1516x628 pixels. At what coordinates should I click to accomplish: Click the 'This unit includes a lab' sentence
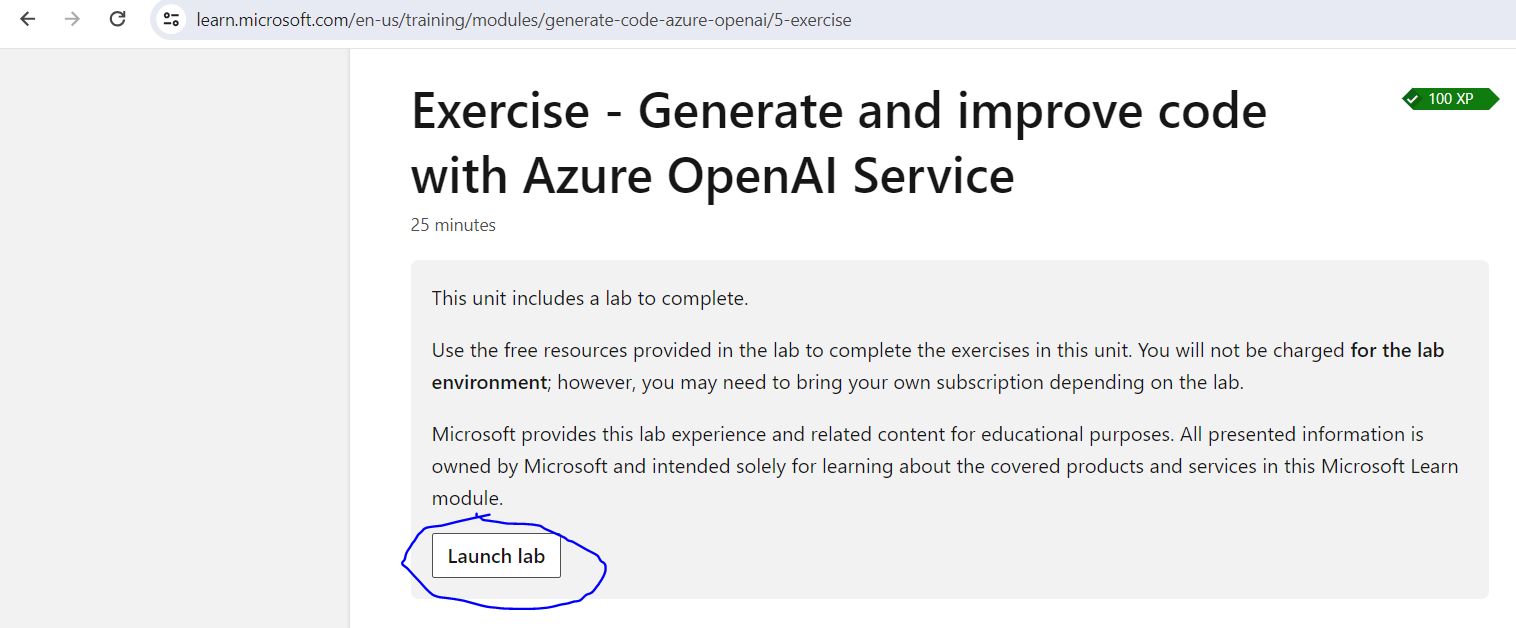coord(590,298)
